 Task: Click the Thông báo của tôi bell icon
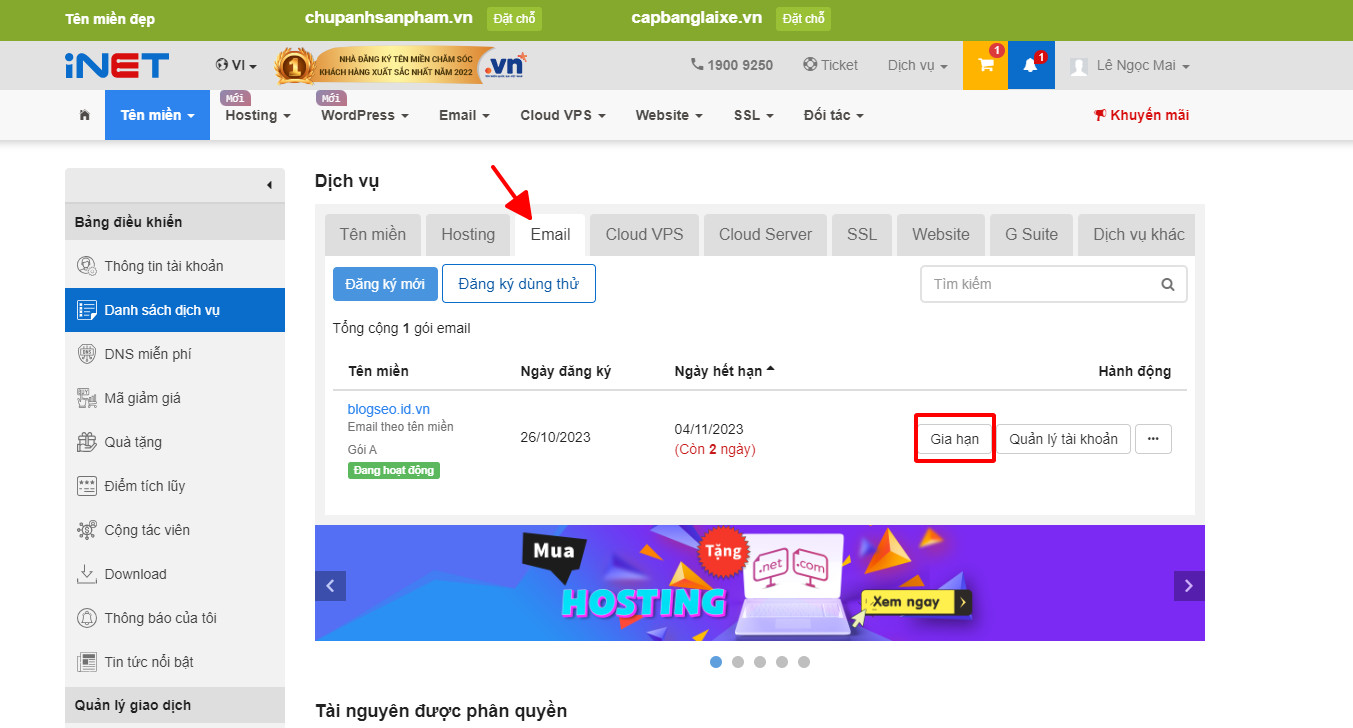87,618
